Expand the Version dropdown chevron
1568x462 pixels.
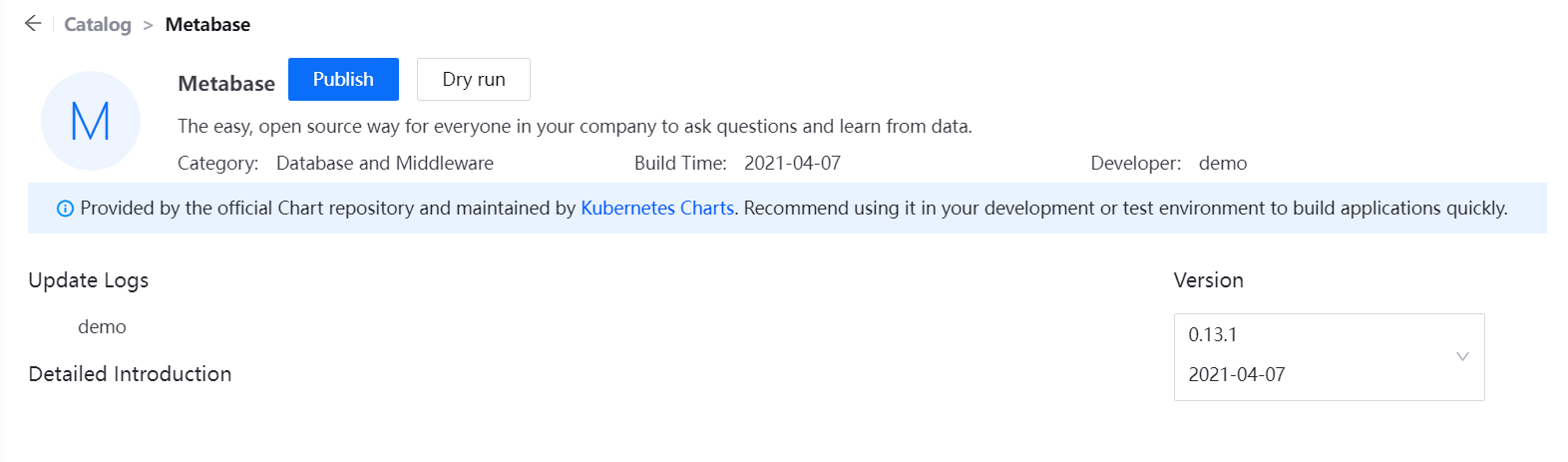tap(1462, 356)
